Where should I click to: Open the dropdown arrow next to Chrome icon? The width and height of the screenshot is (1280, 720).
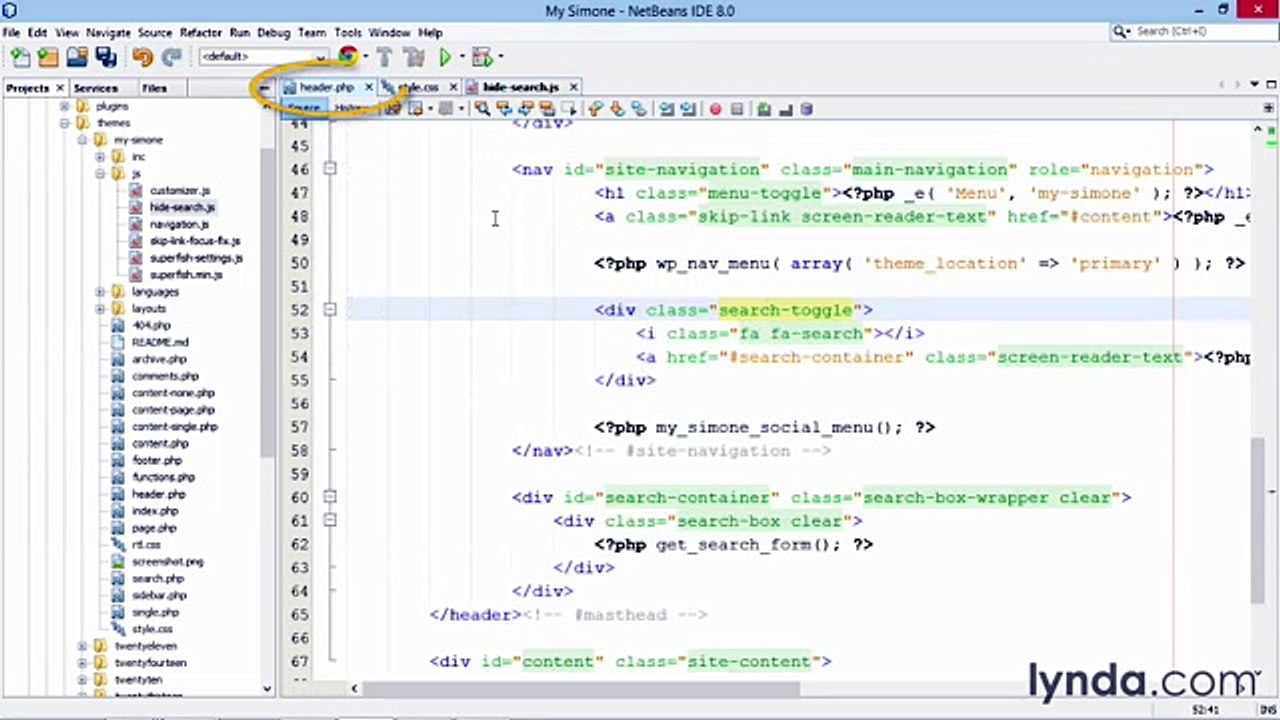coord(365,57)
